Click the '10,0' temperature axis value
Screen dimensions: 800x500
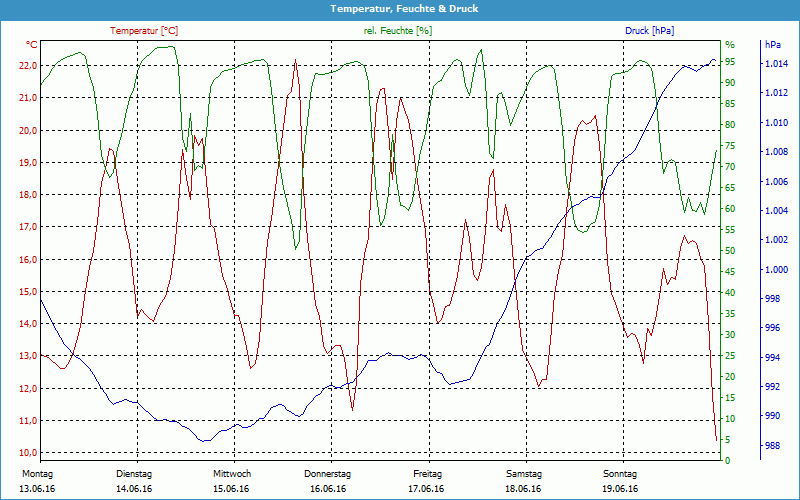28,453
